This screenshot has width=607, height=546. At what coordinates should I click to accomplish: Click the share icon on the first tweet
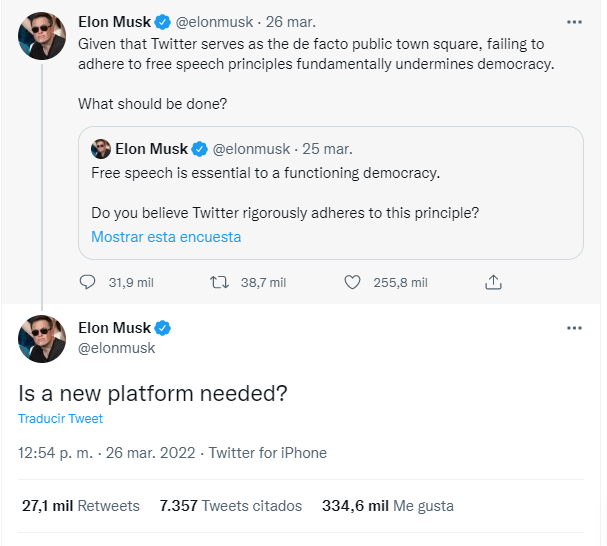point(493,283)
